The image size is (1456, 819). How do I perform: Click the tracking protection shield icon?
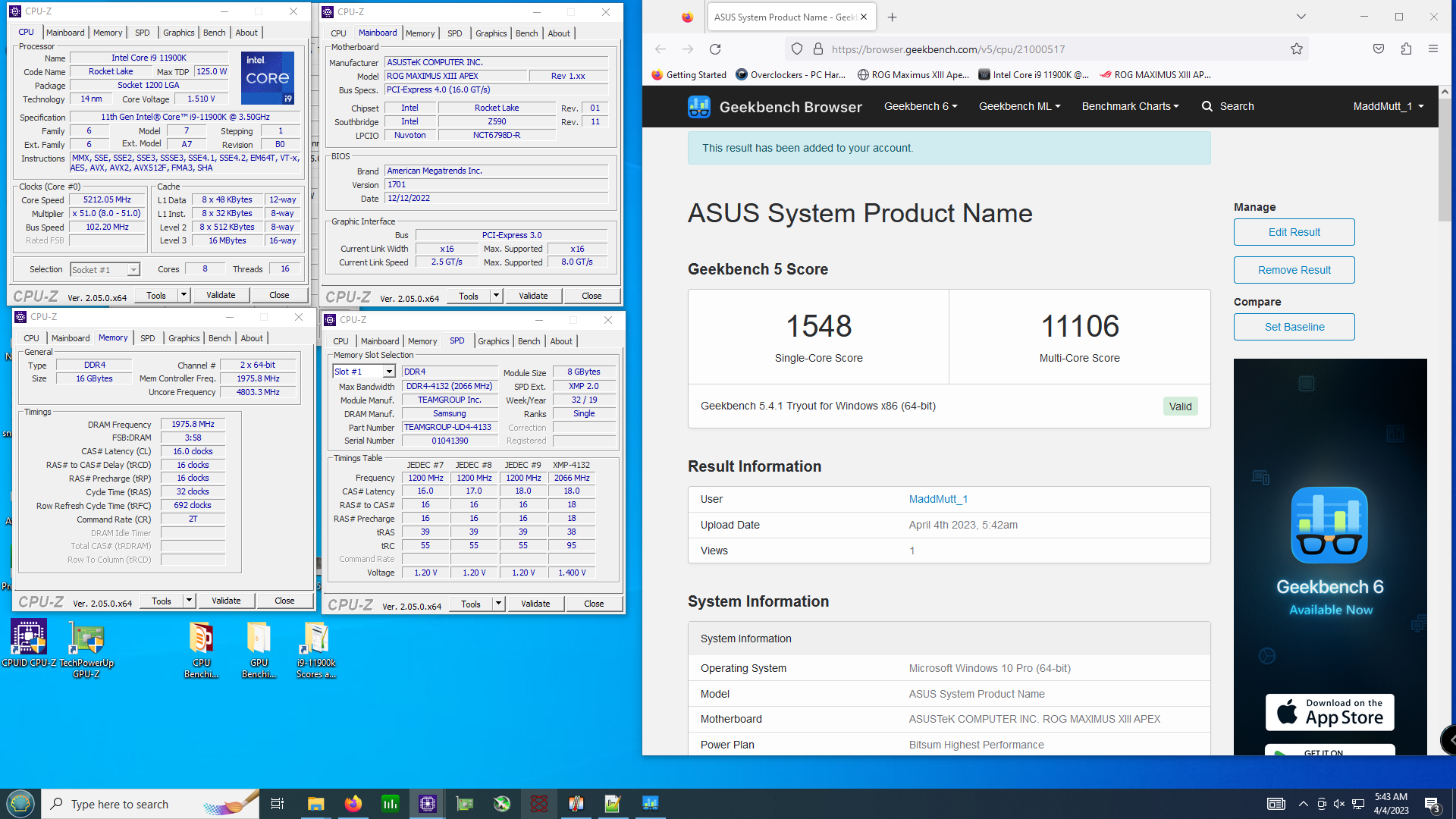[x=797, y=49]
